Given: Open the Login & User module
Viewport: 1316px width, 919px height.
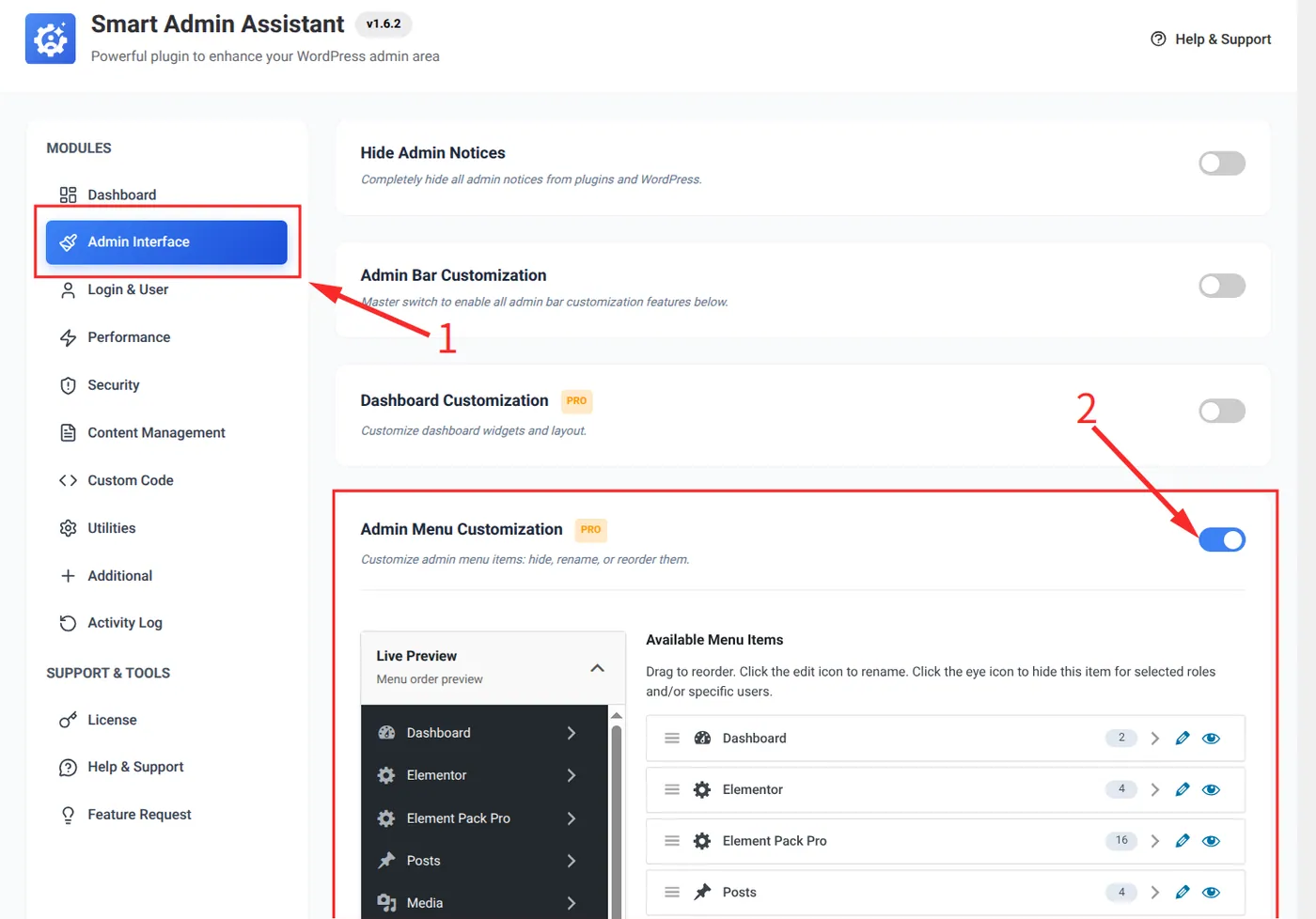Looking at the screenshot, I should click(x=166, y=290).
